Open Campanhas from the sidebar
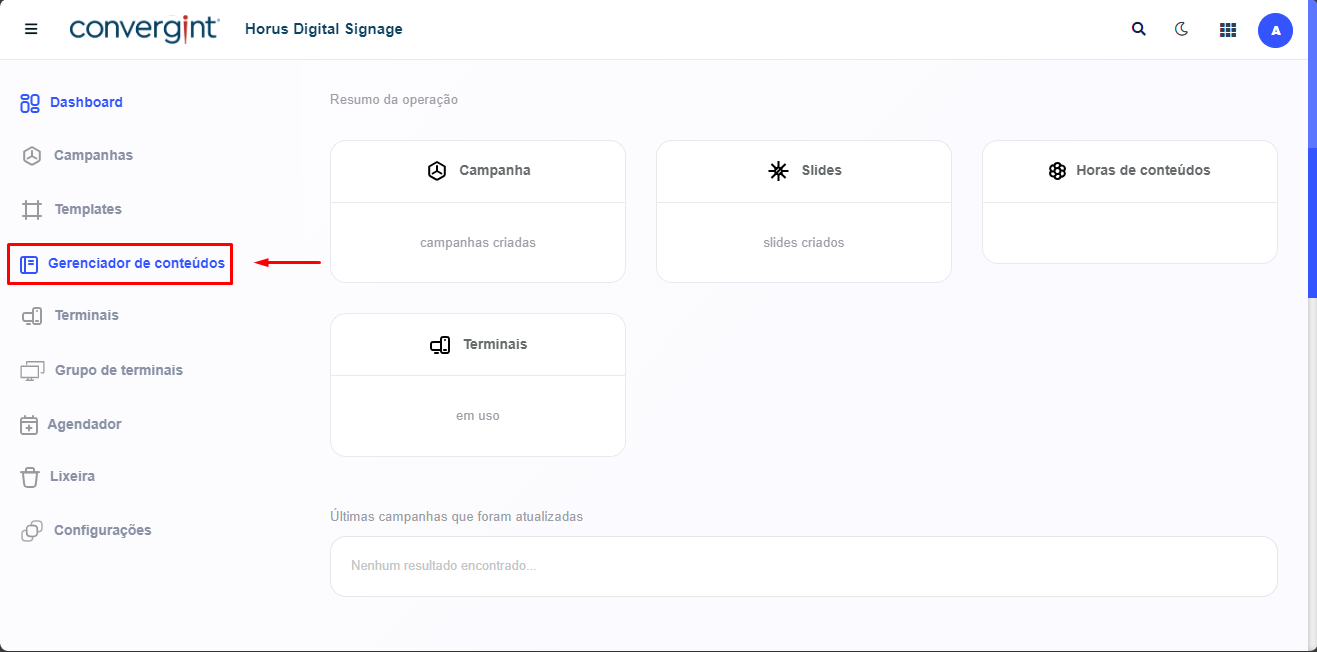The width and height of the screenshot is (1317, 652). (92, 155)
